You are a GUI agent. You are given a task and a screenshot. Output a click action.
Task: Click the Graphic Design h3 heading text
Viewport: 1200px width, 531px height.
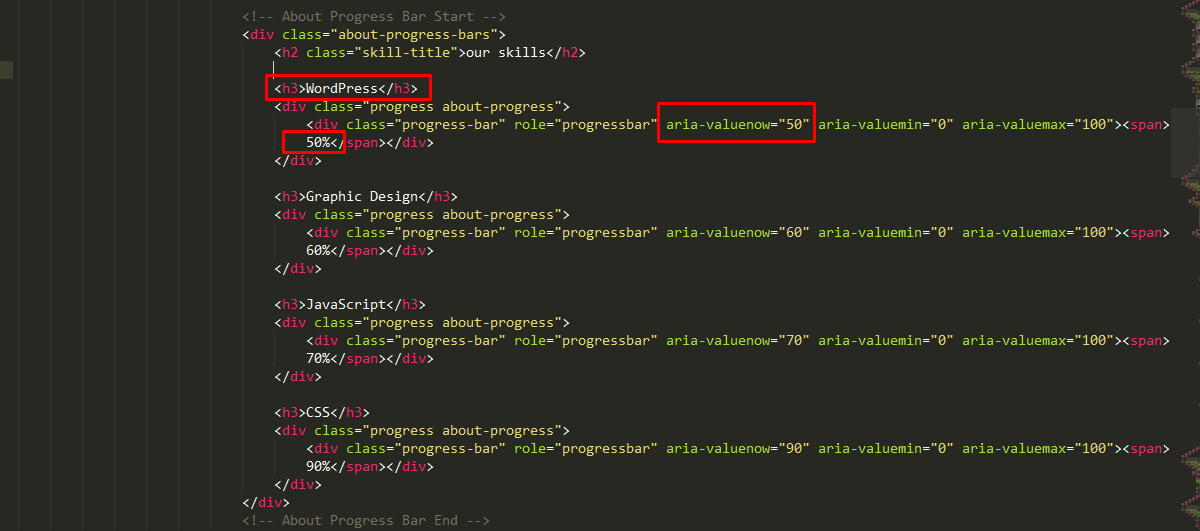click(362, 197)
